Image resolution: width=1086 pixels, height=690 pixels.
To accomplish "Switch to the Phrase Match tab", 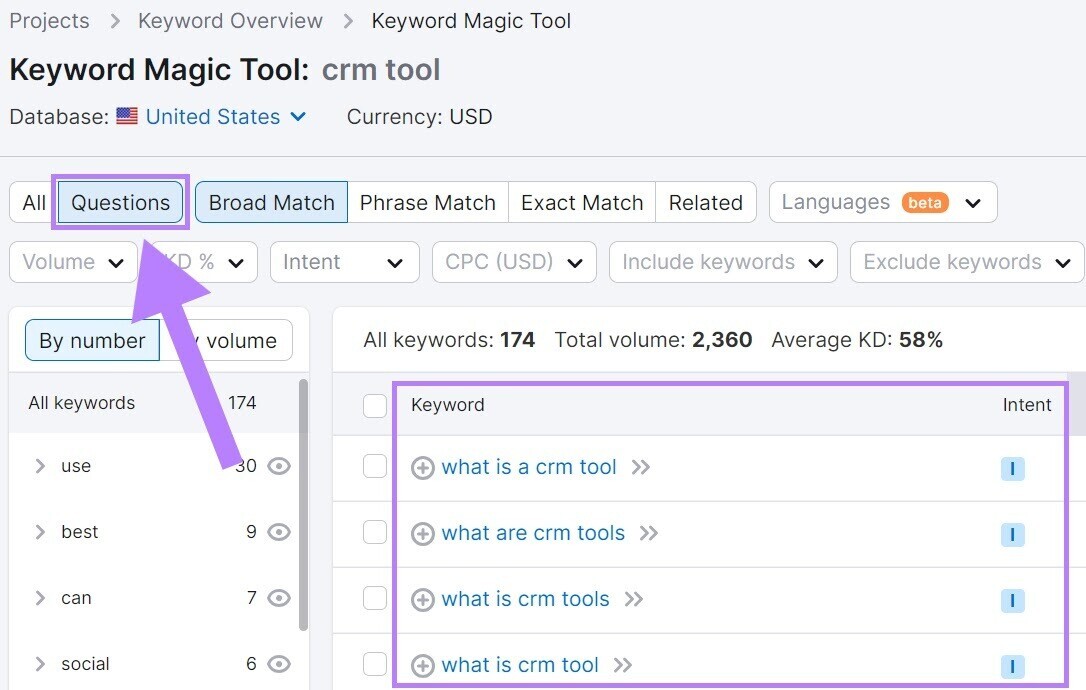I will point(427,203).
